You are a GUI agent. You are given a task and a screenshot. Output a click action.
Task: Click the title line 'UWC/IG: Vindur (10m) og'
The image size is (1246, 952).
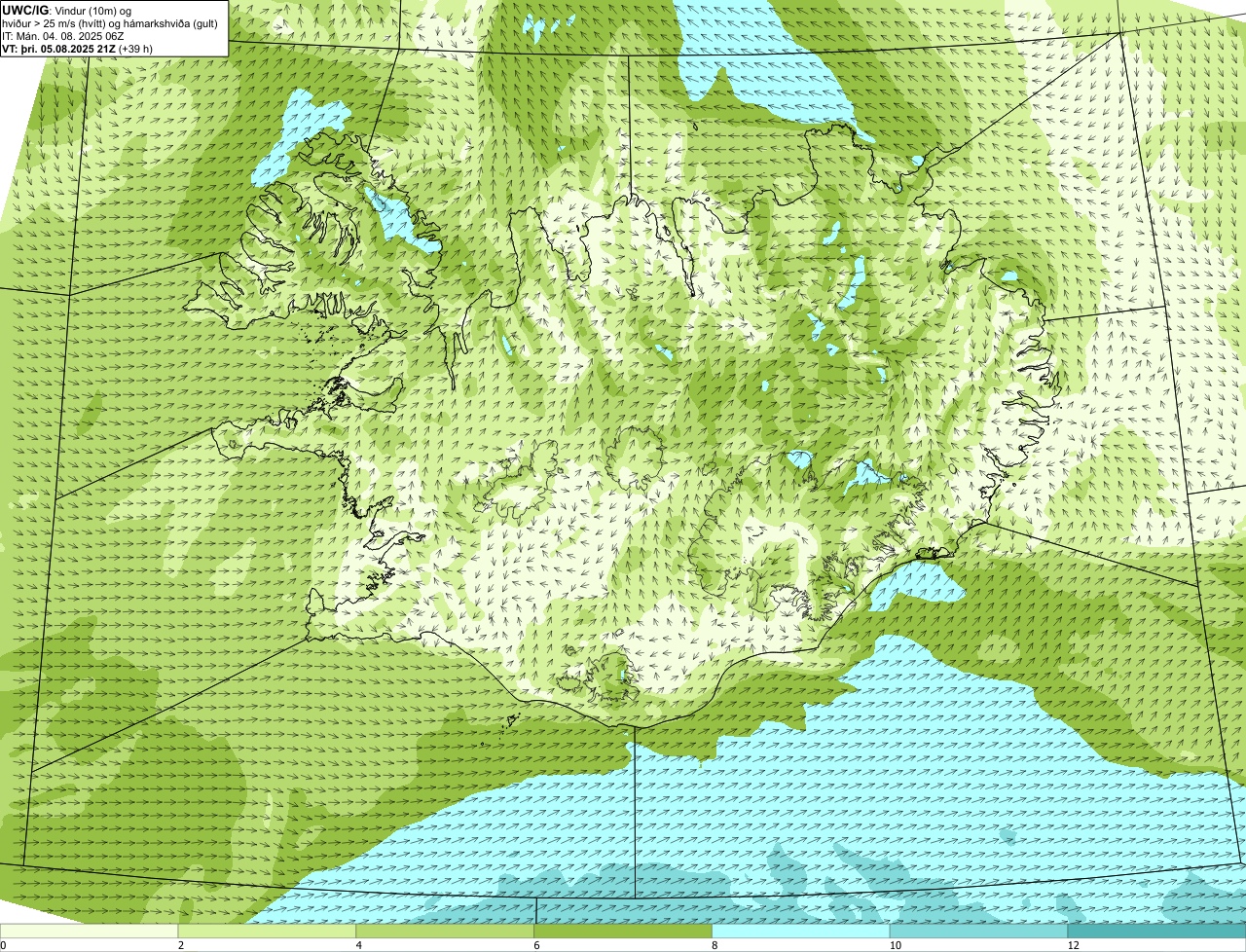pos(67,10)
